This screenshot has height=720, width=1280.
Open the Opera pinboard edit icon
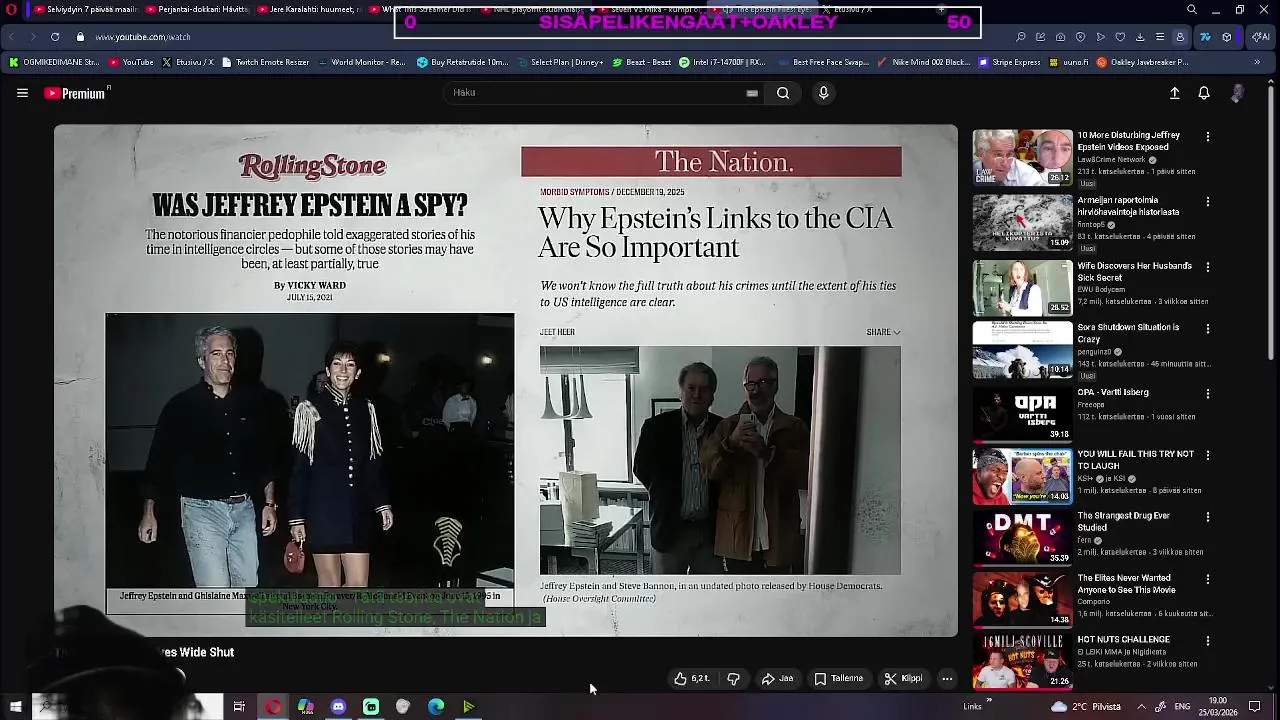pyautogui.click(x=1040, y=37)
